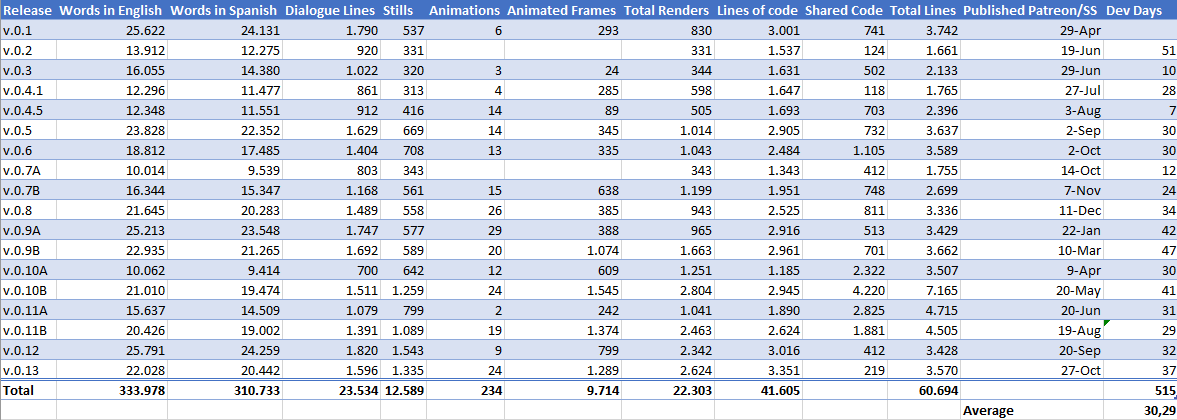Click the release cell "v.0.9A"
The height and width of the screenshot is (420, 1177).
(x=28, y=230)
